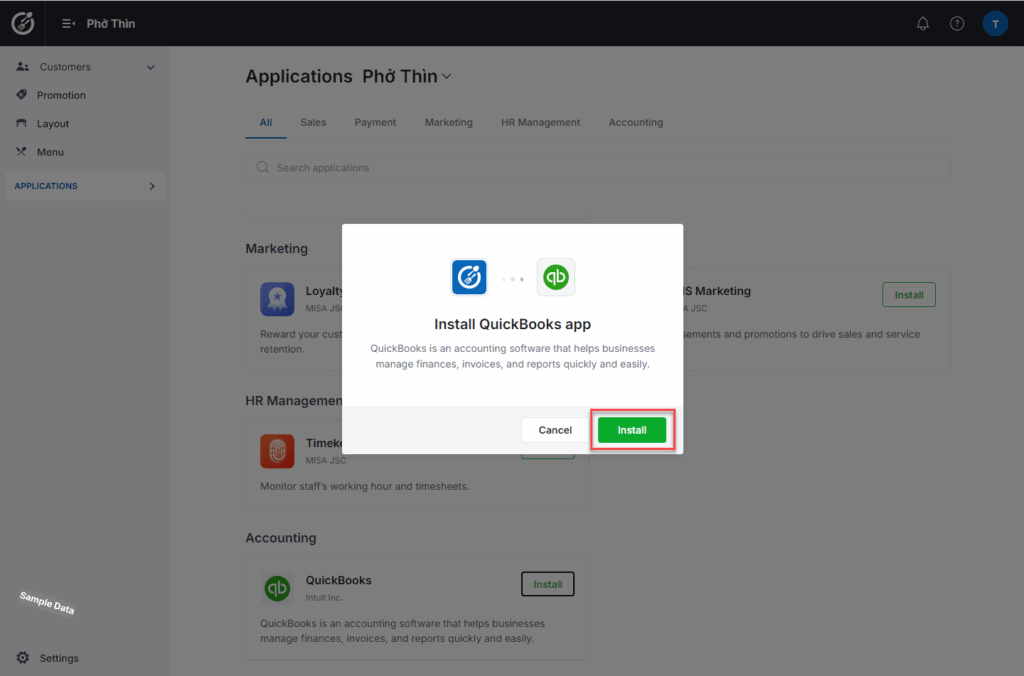
Task: Click the notification bell icon
Action: (x=922, y=24)
